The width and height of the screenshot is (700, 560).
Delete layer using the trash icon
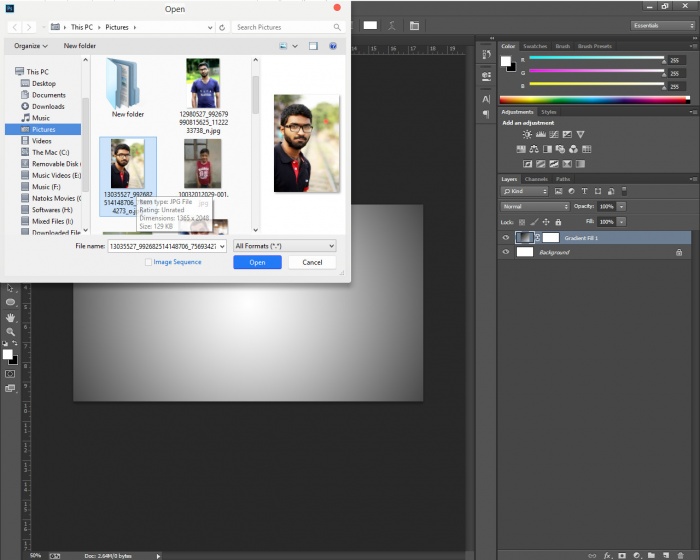(679, 553)
